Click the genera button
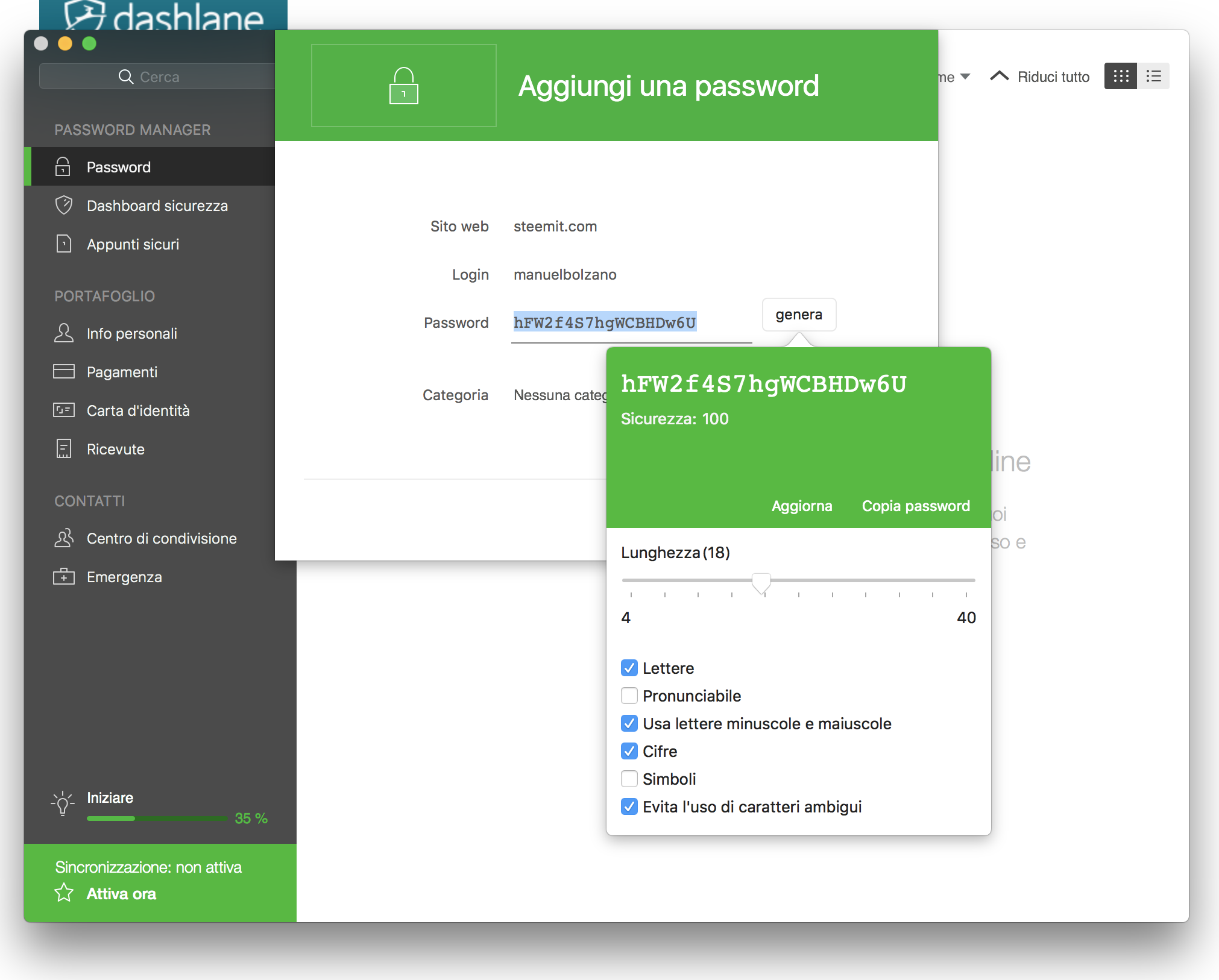Screen dimensions: 1219x980 pos(799,315)
